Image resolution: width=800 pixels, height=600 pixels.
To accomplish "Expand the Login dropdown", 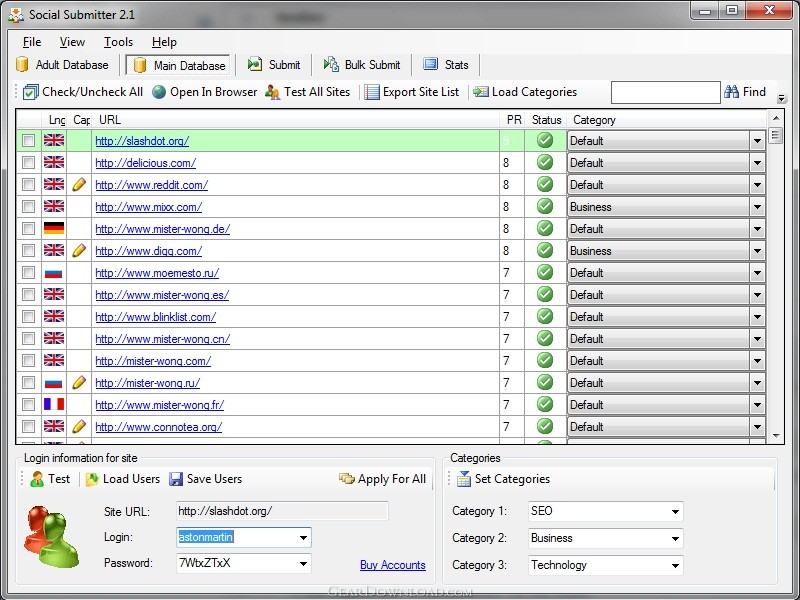I will point(303,537).
